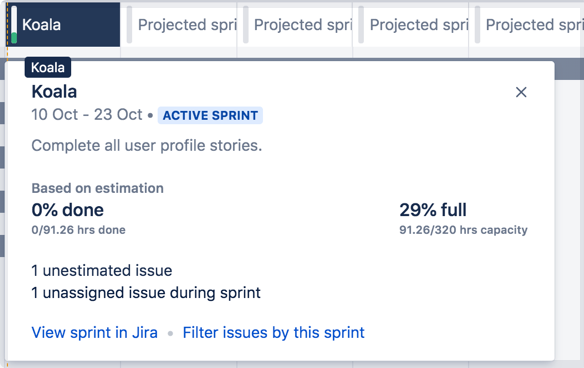Click the grey capacity bar of fourth Projected sprint

coord(477,25)
